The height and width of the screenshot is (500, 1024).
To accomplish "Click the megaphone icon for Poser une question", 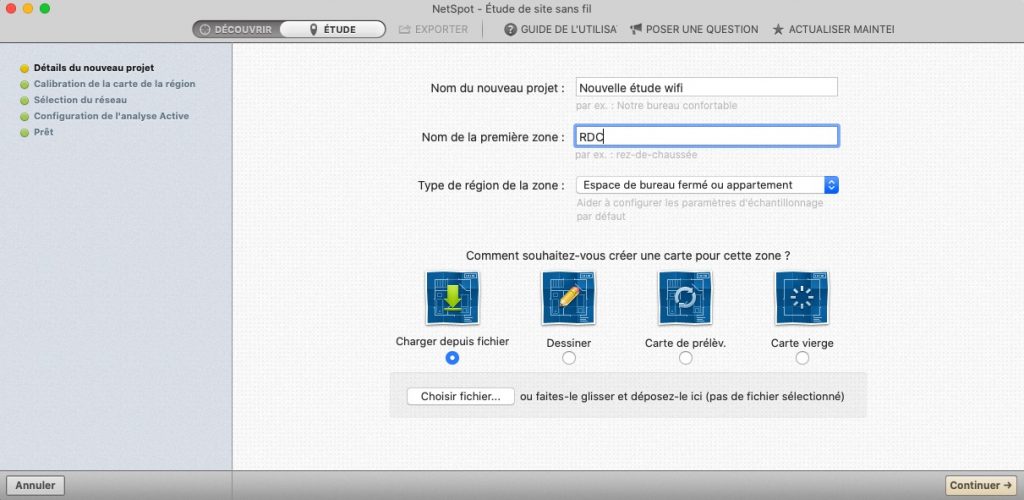I will coord(636,29).
